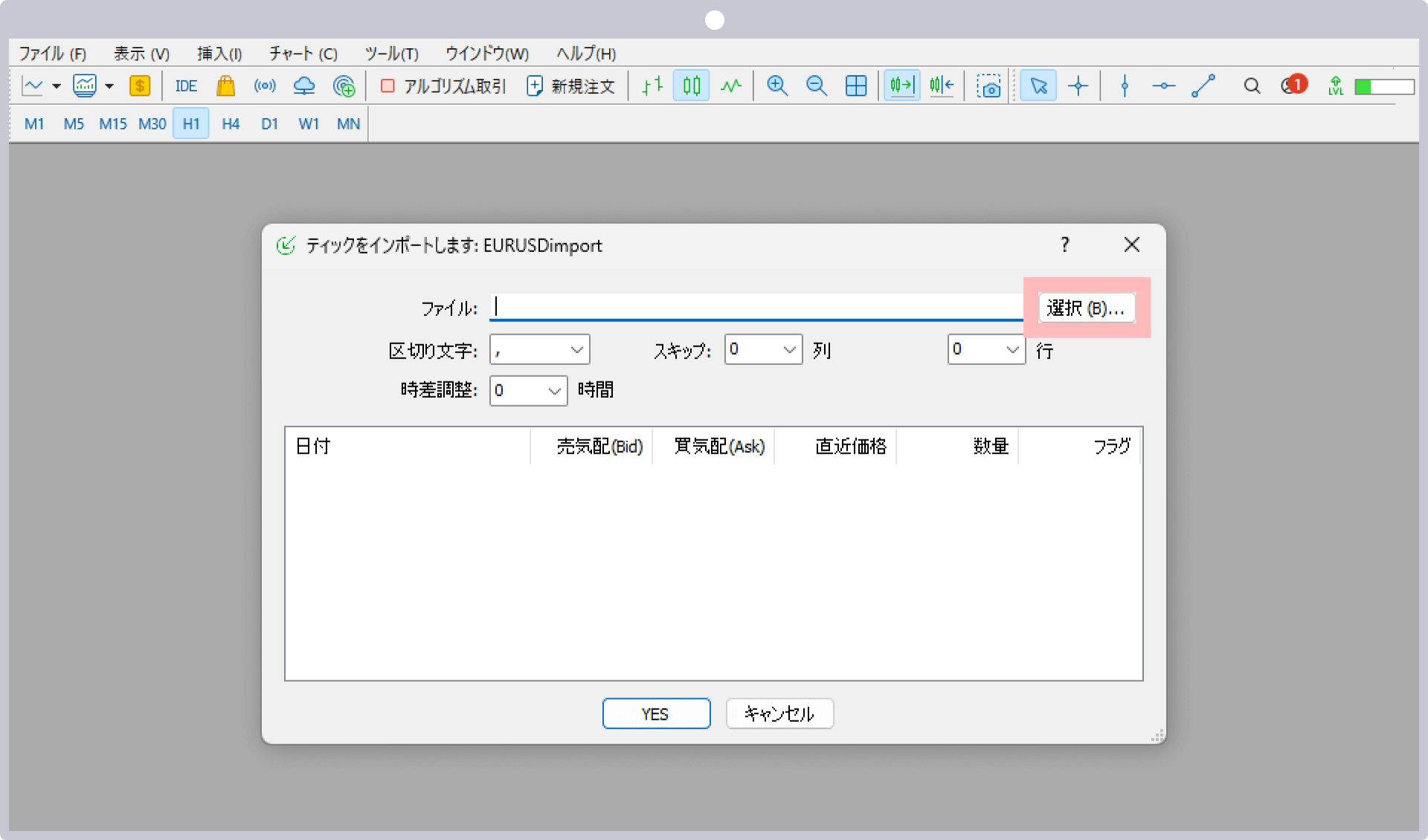Open the IDE MetaEditor button
Viewport: 1428px width, 840px height.
click(x=186, y=86)
